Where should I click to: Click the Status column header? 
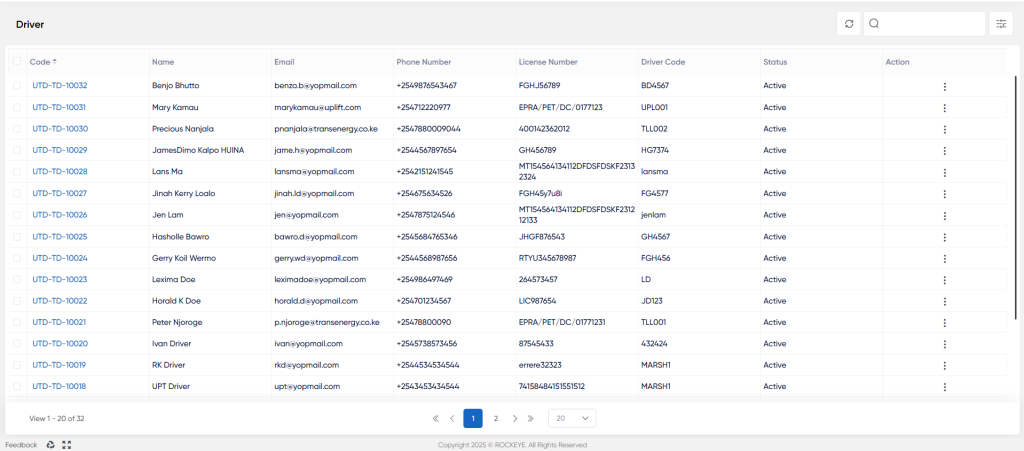point(775,62)
